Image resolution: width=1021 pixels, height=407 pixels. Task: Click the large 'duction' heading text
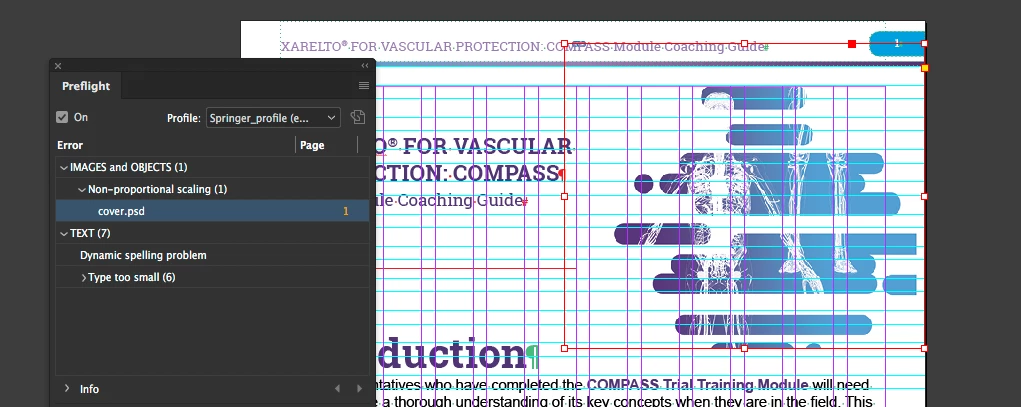[x=450, y=354]
